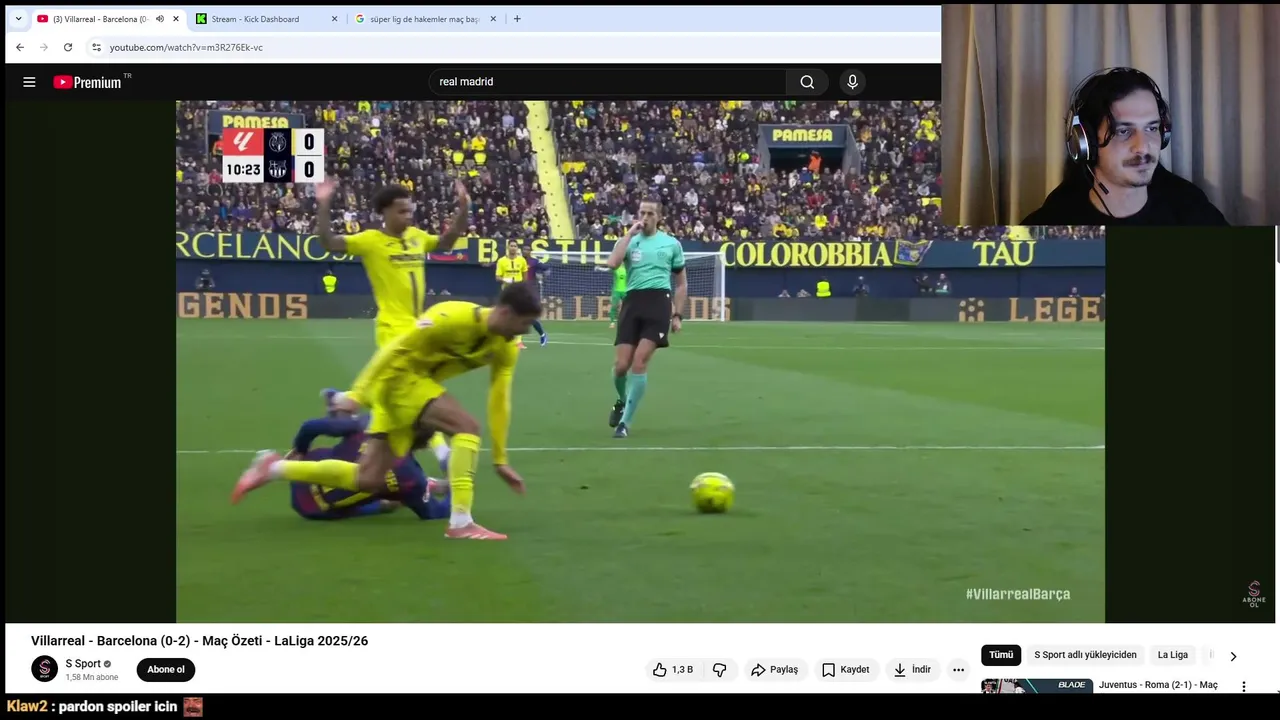This screenshot has height=720, width=1280.
Task: Mute the YouTube tab audio icon
Action: [x=159, y=19]
